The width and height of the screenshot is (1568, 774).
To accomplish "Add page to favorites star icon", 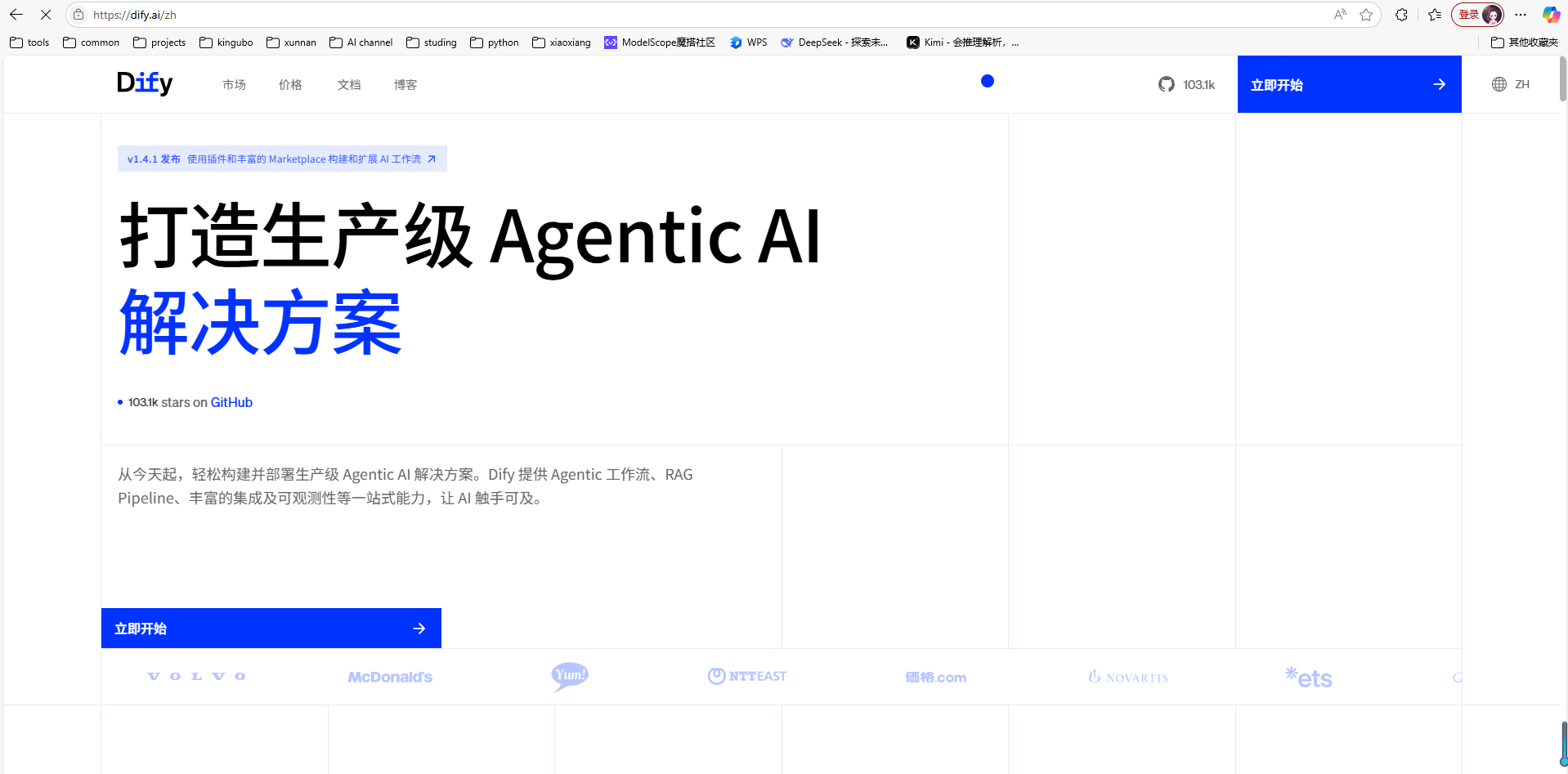I will [1366, 15].
